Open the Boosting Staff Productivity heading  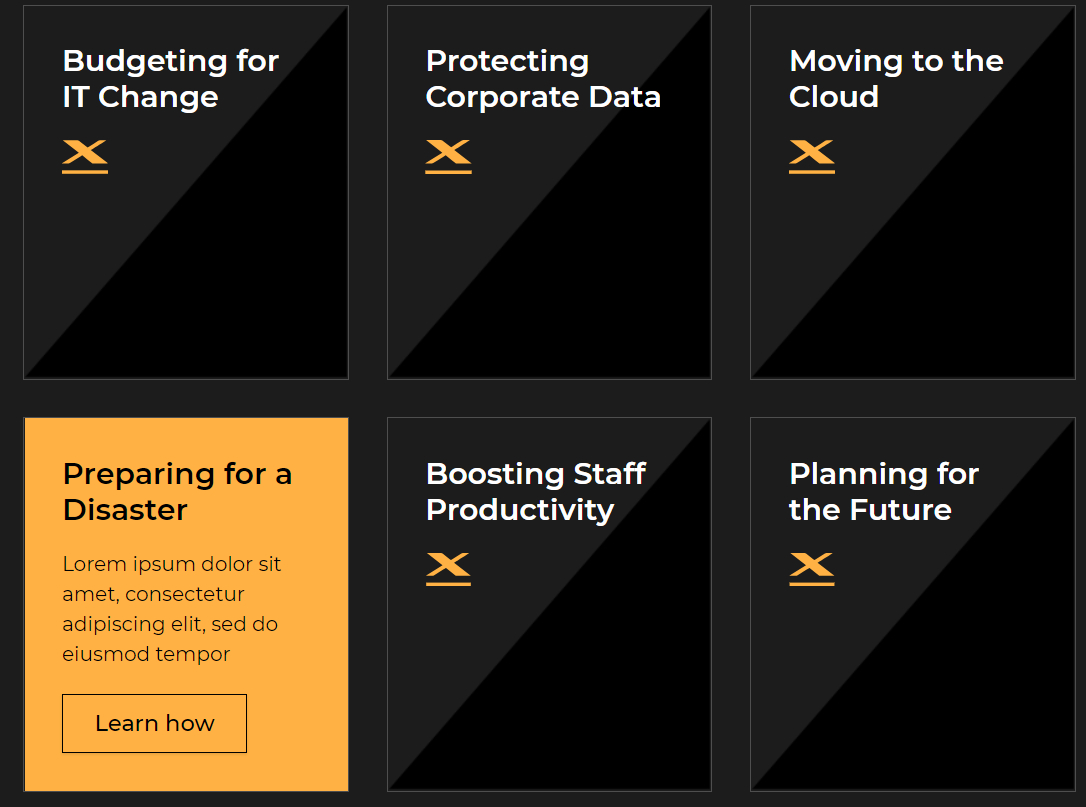tap(536, 491)
